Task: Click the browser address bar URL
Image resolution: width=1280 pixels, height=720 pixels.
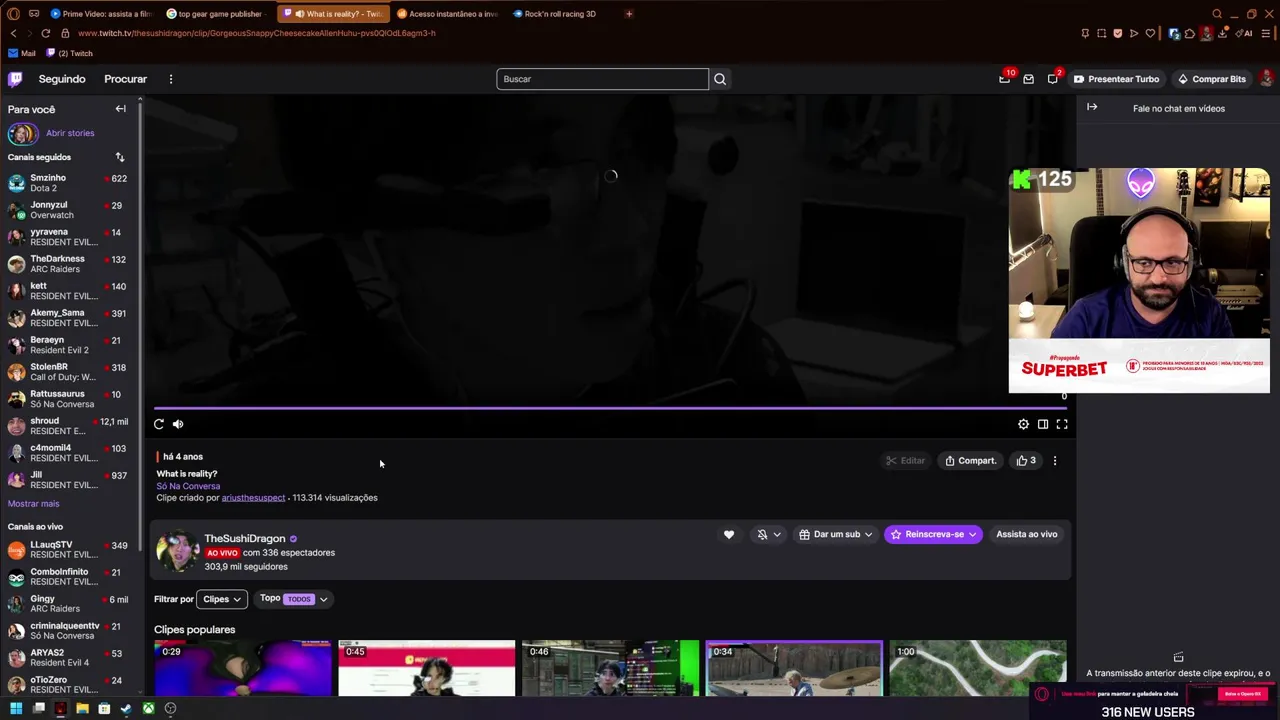Action: 256,33
